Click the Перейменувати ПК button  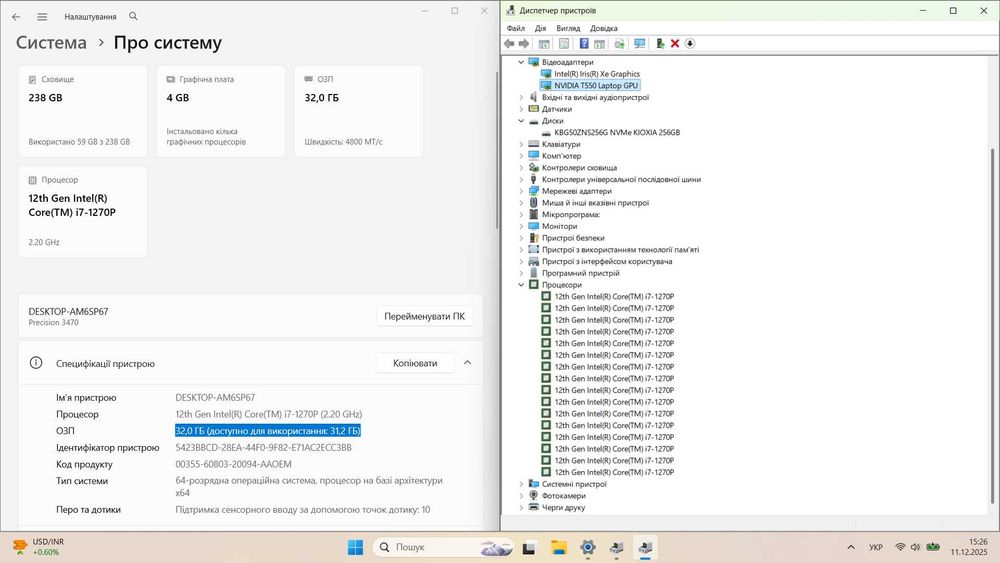click(x=424, y=316)
